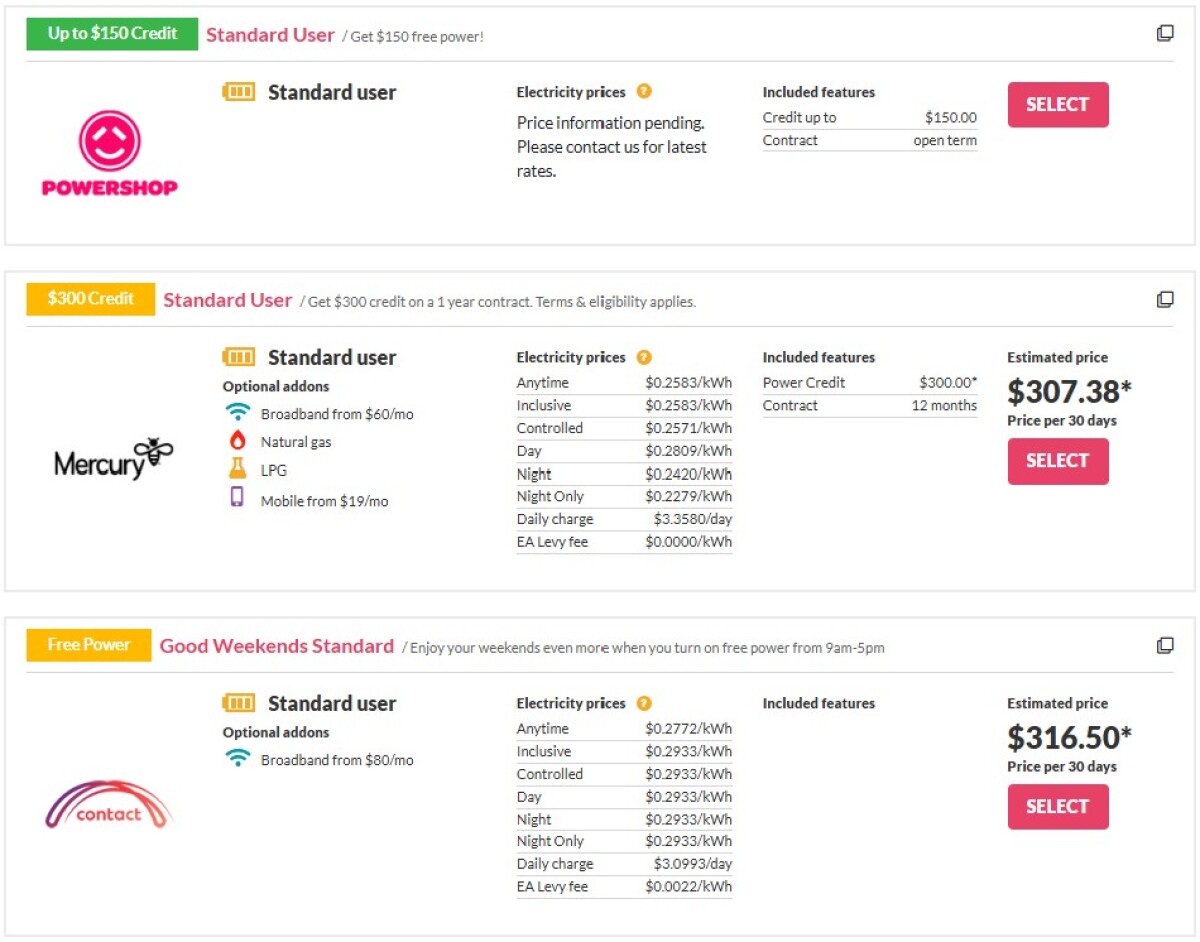1200x942 pixels.
Task: Click the Free Power badge
Action: (88, 644)
